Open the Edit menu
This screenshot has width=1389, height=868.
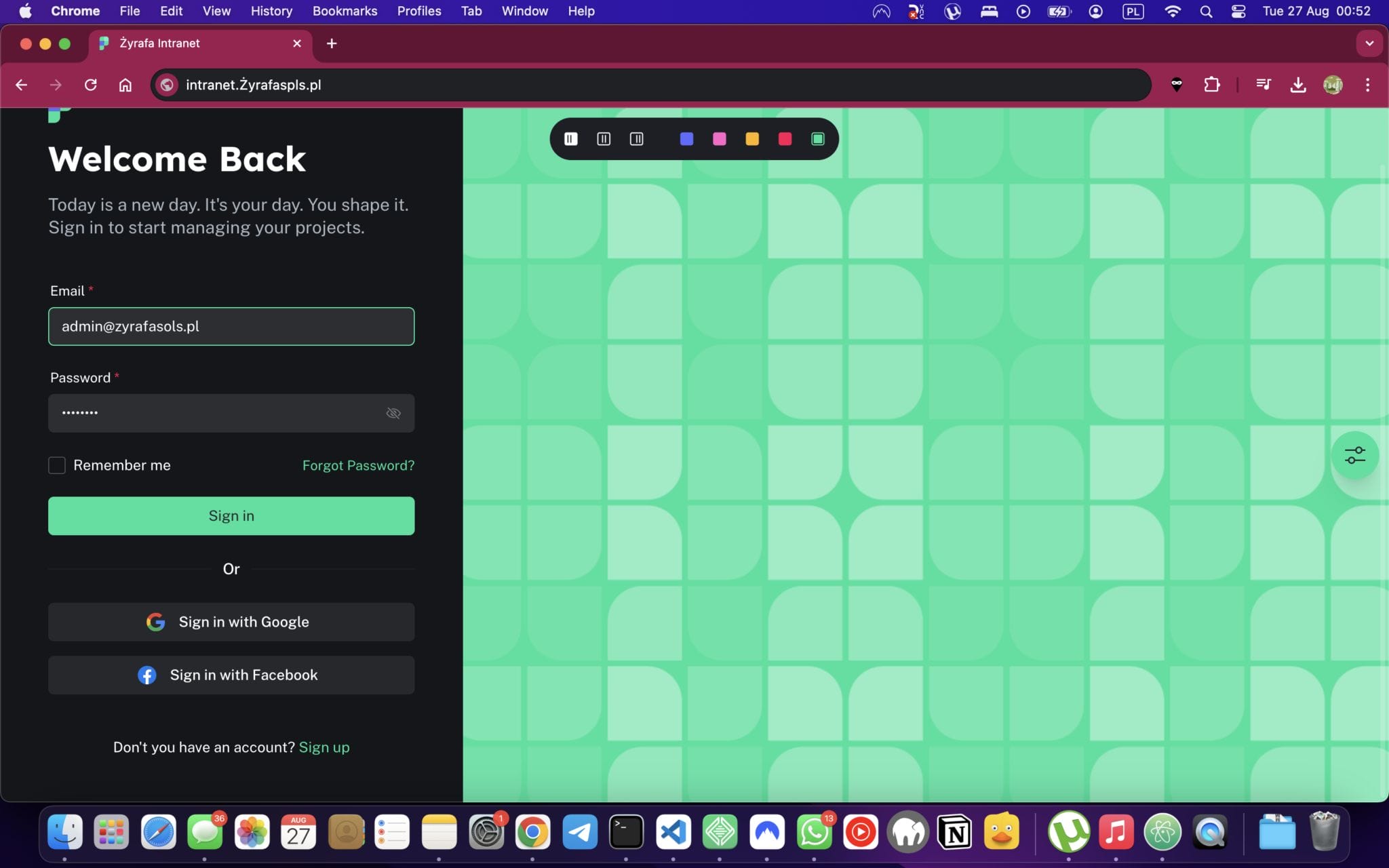tap(171, 11)
